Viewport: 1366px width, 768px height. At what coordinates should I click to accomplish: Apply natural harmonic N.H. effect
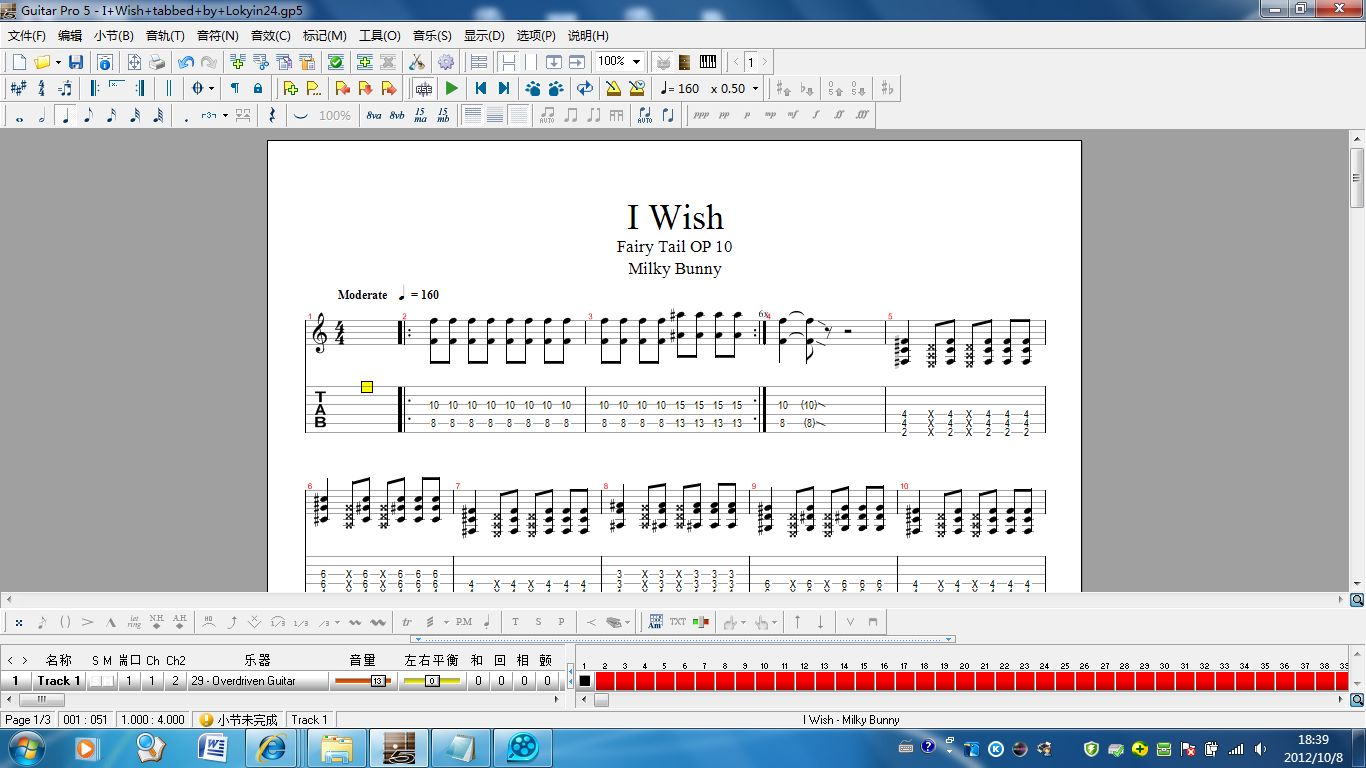(x=157, y=622)
